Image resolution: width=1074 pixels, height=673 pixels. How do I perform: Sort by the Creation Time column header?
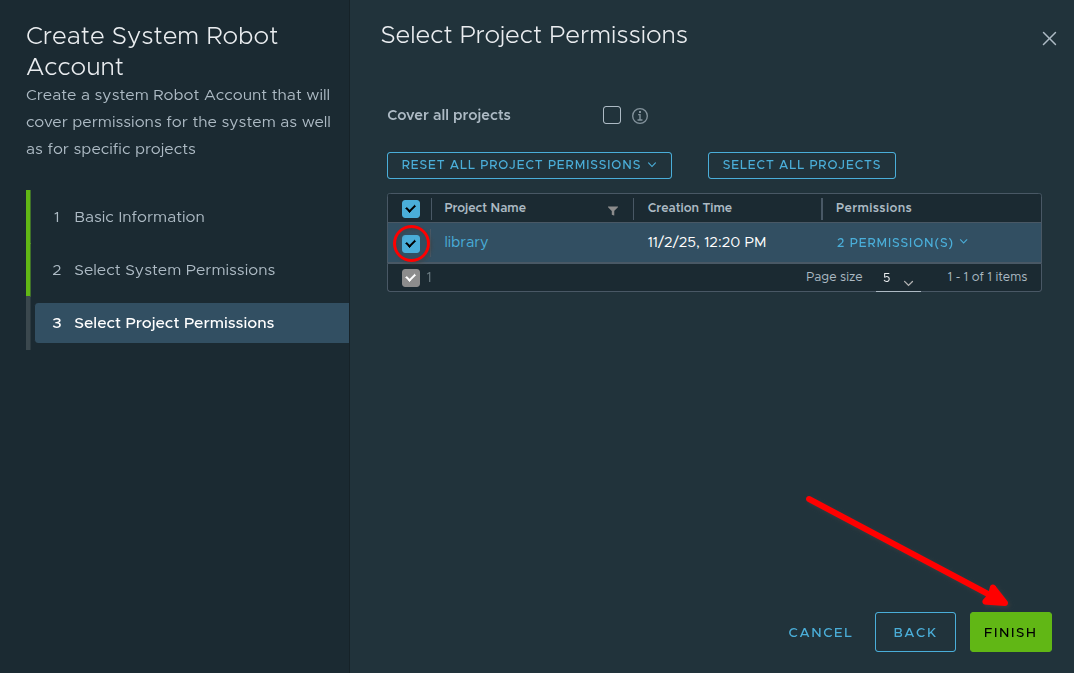coord(690,208)
